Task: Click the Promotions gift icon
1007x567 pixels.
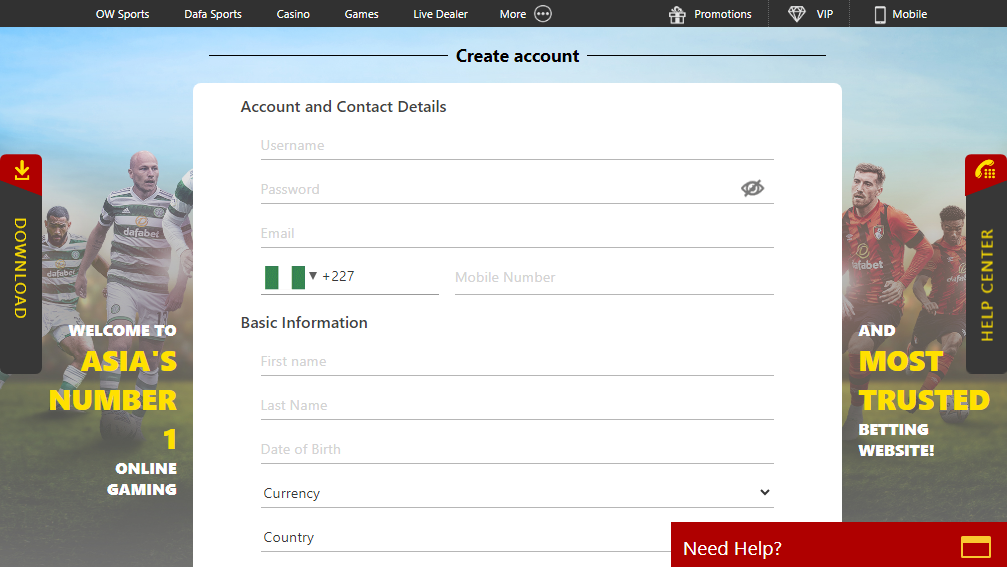Action: coord(677,14)
